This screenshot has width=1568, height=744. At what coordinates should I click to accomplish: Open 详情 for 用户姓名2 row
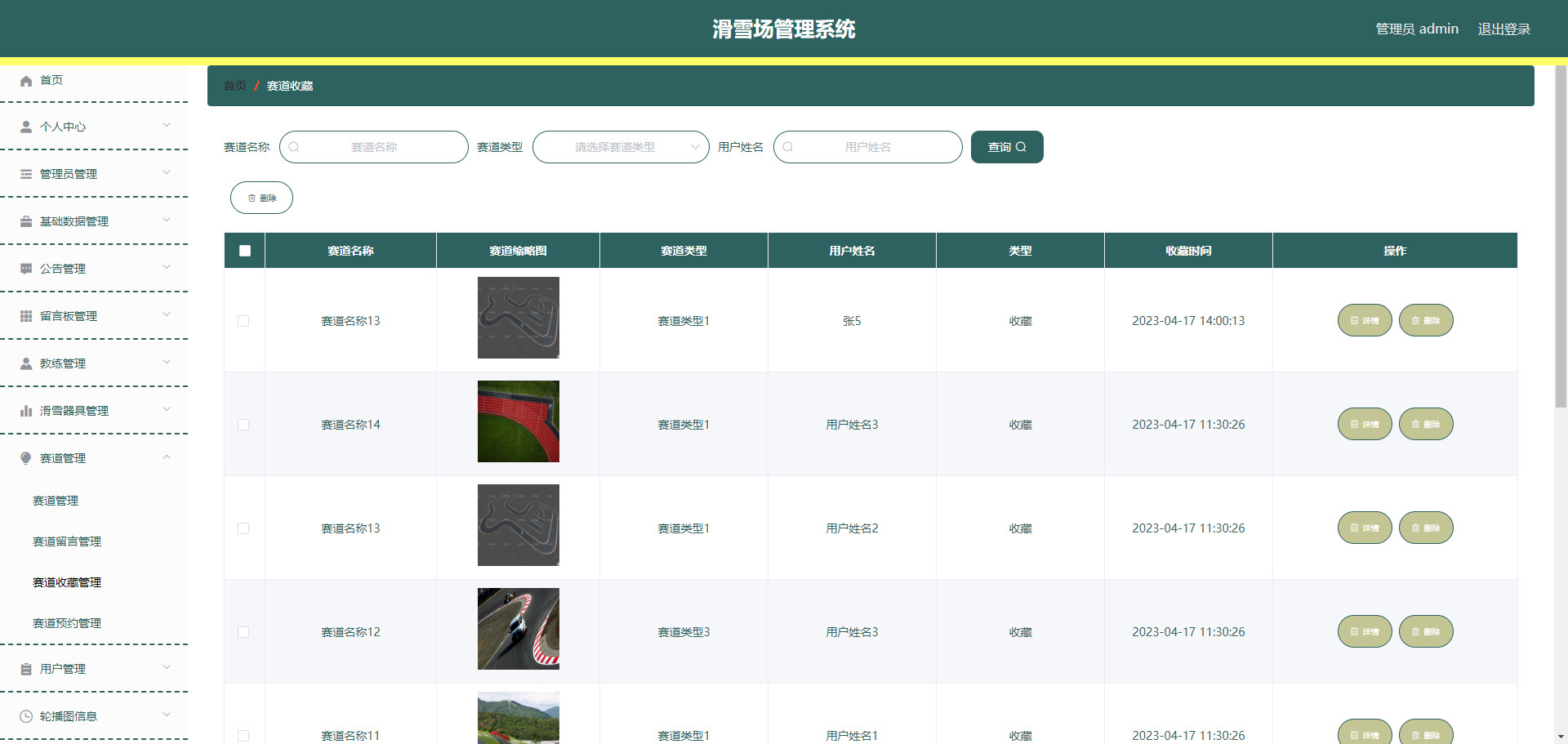(x=1365, y=528)
